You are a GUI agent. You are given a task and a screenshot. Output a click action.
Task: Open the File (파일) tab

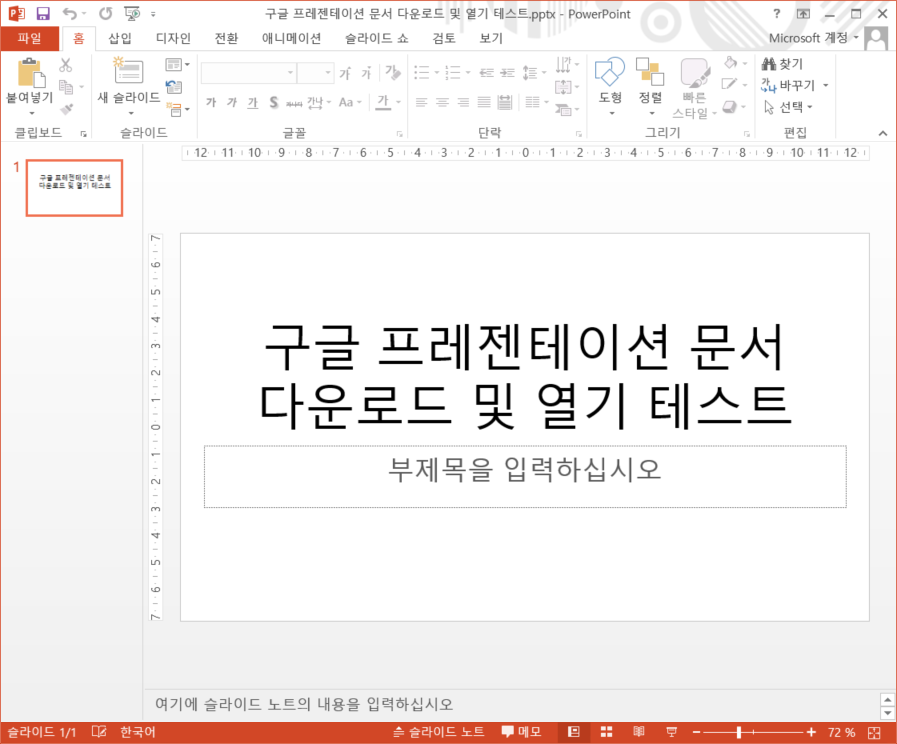click(29, 38)
